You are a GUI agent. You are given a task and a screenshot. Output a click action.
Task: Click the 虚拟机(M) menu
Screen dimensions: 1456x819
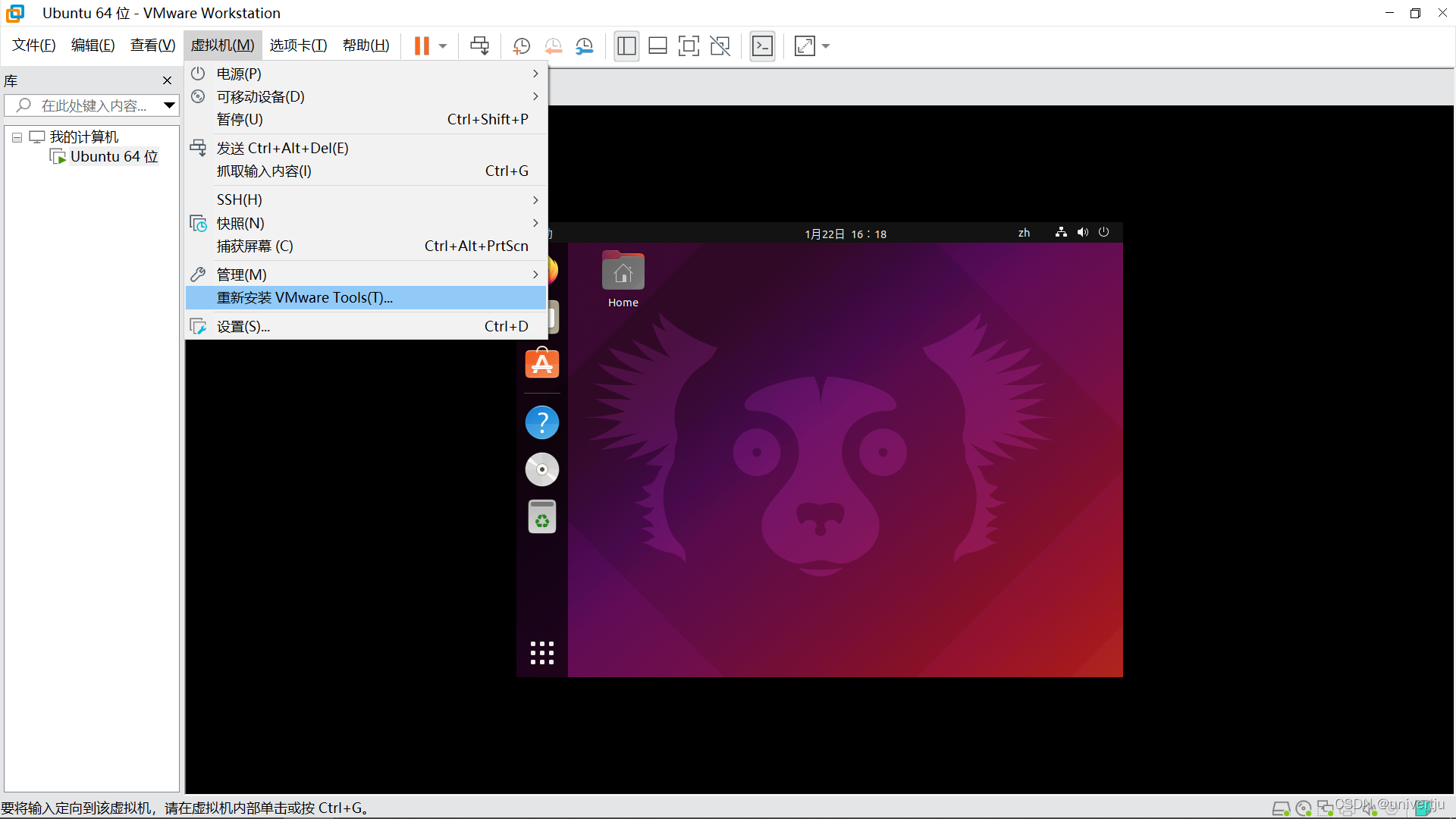[x=223, y=45]
